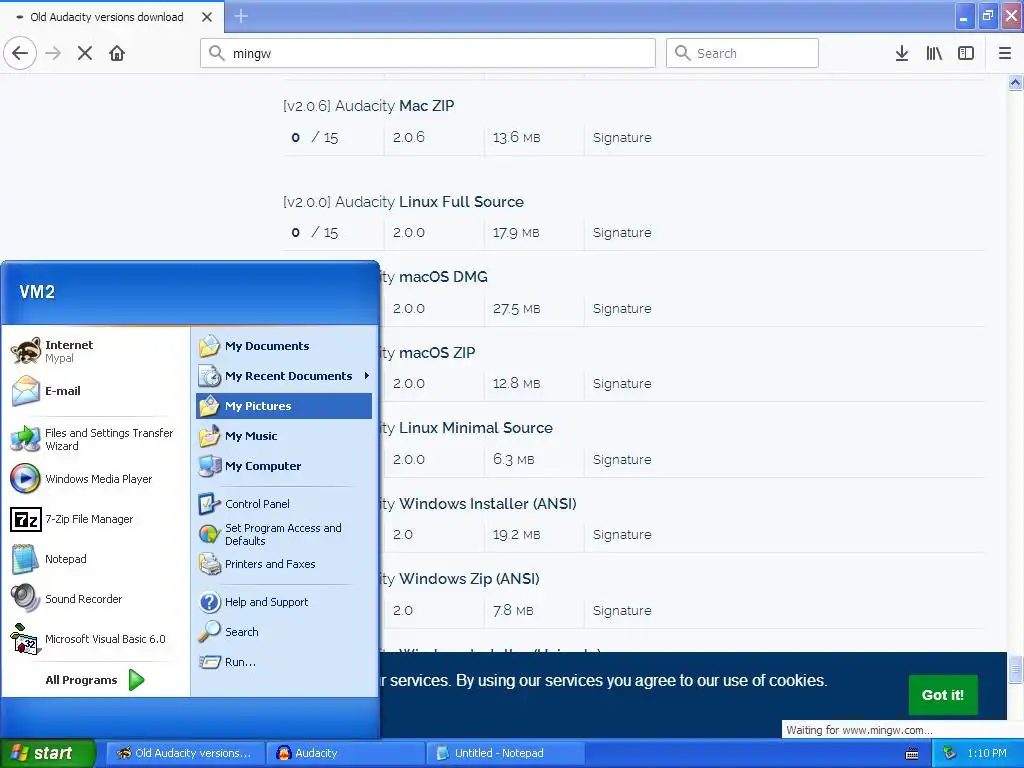
Task: Open [v2.0.0] Audacity Linux Full Source heading
Action: pyautogui.click(x=404, y=202)
